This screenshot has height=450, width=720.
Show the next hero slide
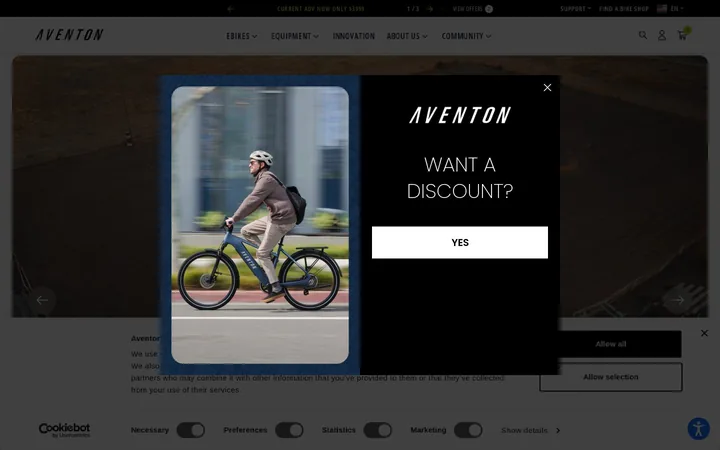[x=677, y=300]
